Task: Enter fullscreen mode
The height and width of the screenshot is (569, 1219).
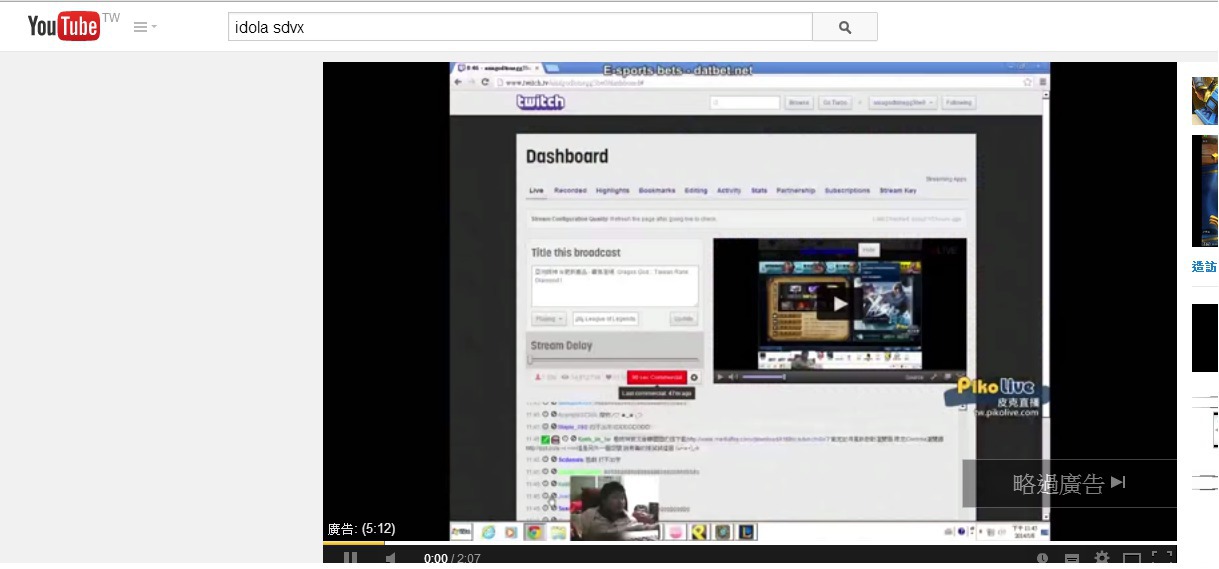Action: pyautogui.click(x=1162, y=558)
